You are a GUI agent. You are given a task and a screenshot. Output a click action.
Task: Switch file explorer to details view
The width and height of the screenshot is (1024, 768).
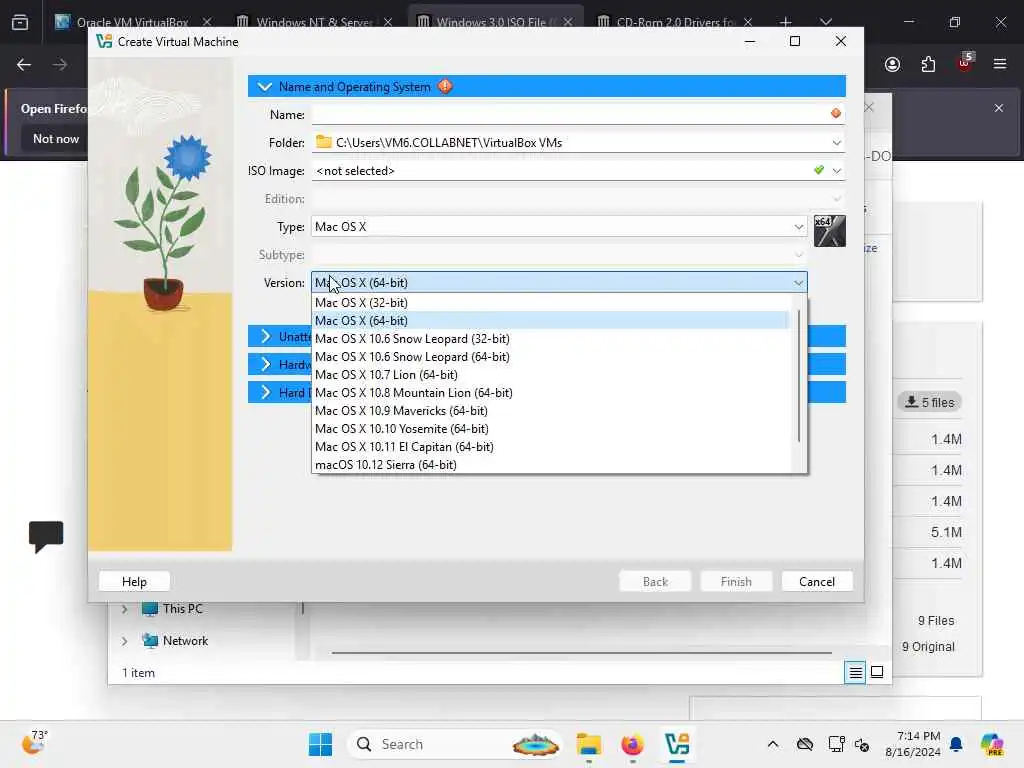(855, 672)
